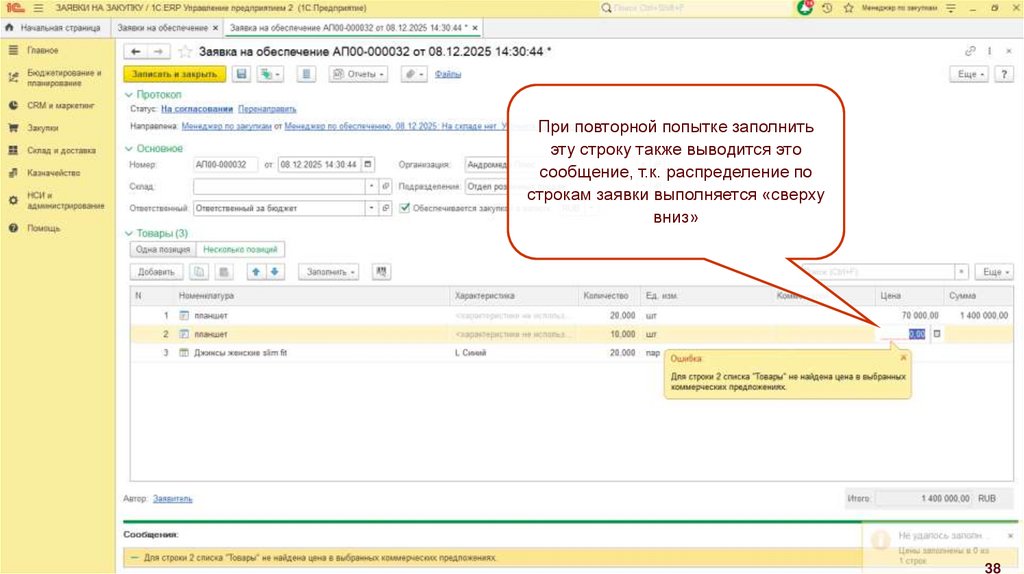Click the 'Перенаправить' link
Screen dimensions: 1024x574
pyautogui.click(x=268, y=109)
